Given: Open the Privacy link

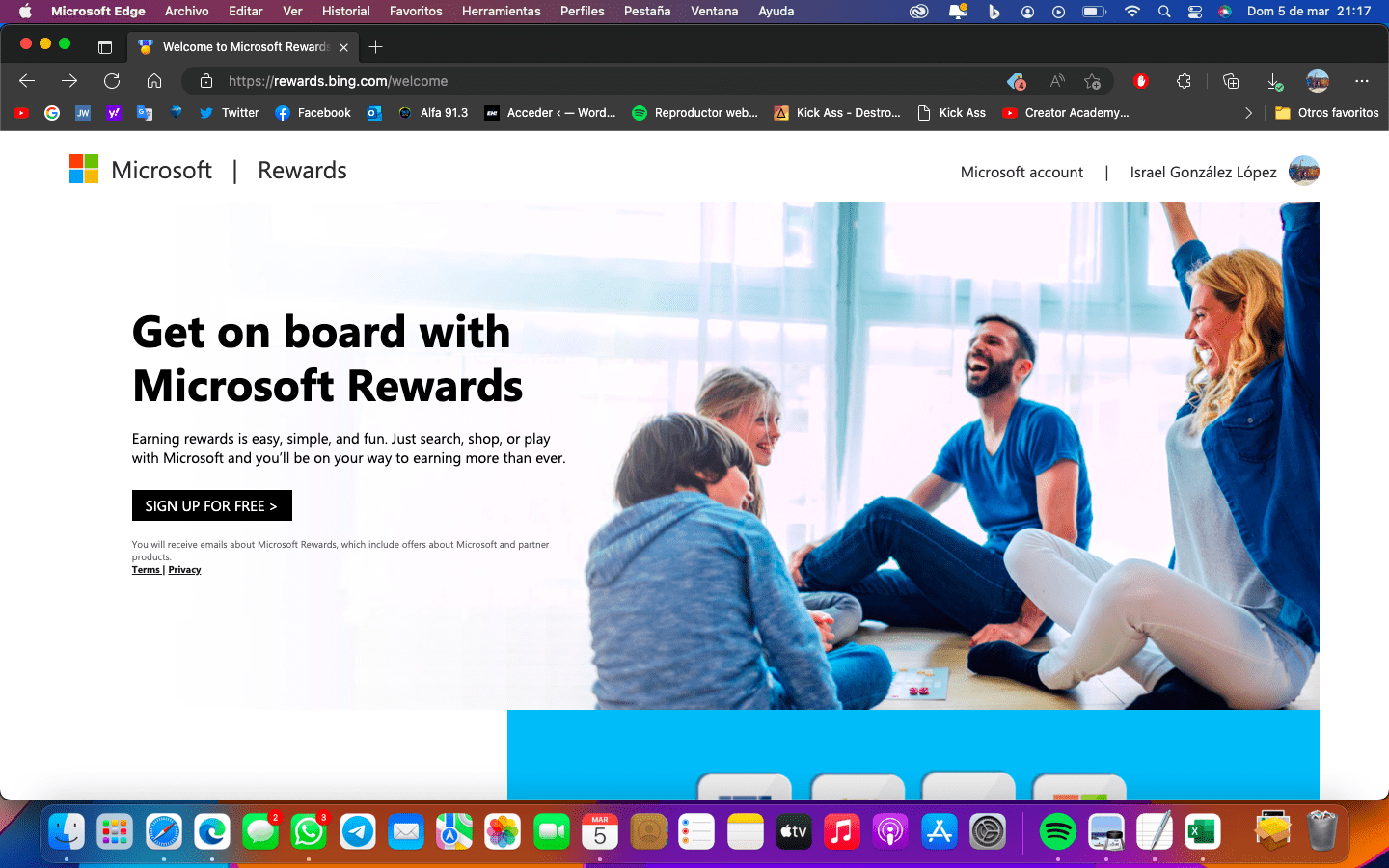Looking at the screenshot, I should click(184, 570).
